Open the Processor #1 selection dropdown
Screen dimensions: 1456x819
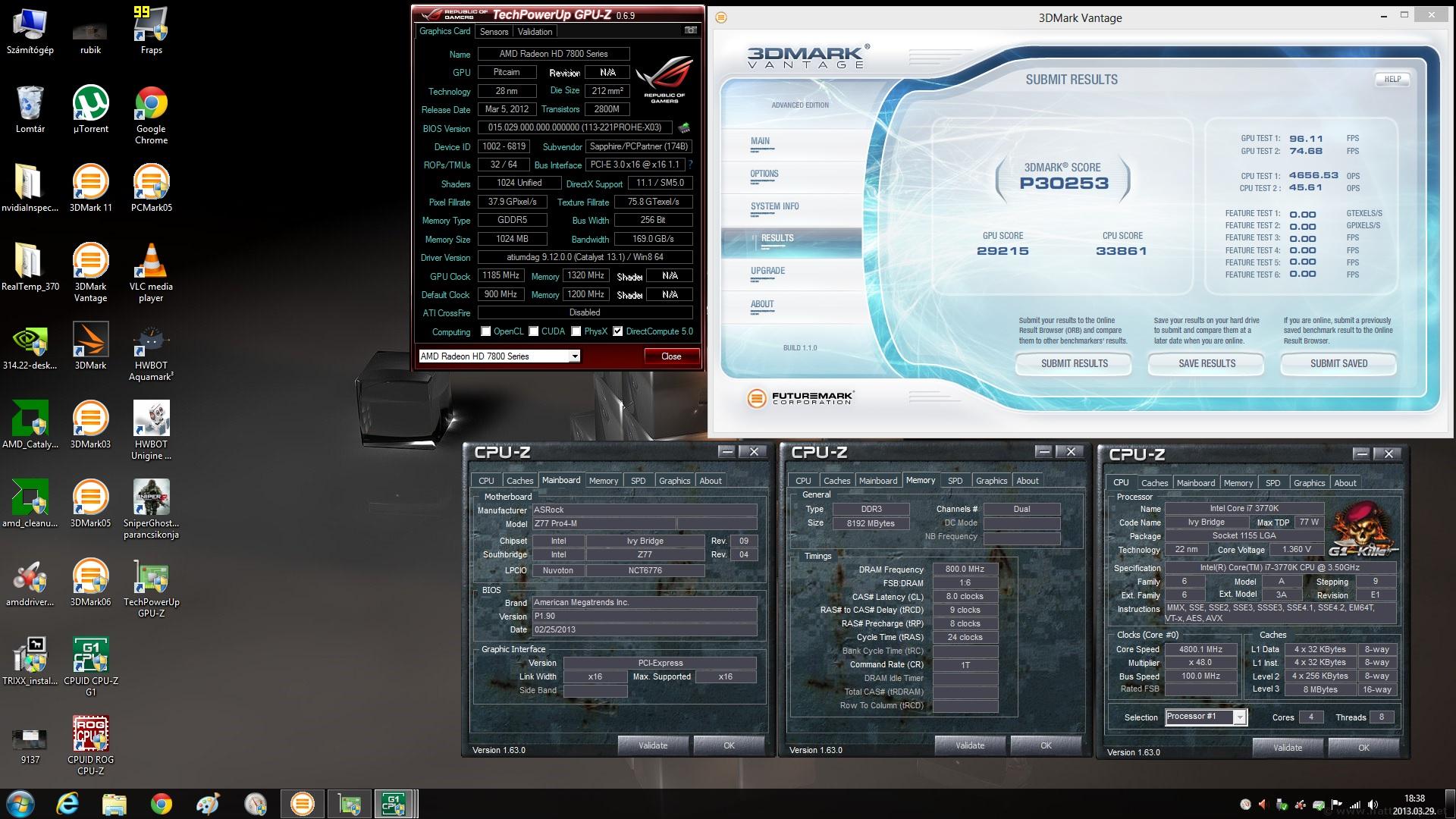click(1239, 717)
